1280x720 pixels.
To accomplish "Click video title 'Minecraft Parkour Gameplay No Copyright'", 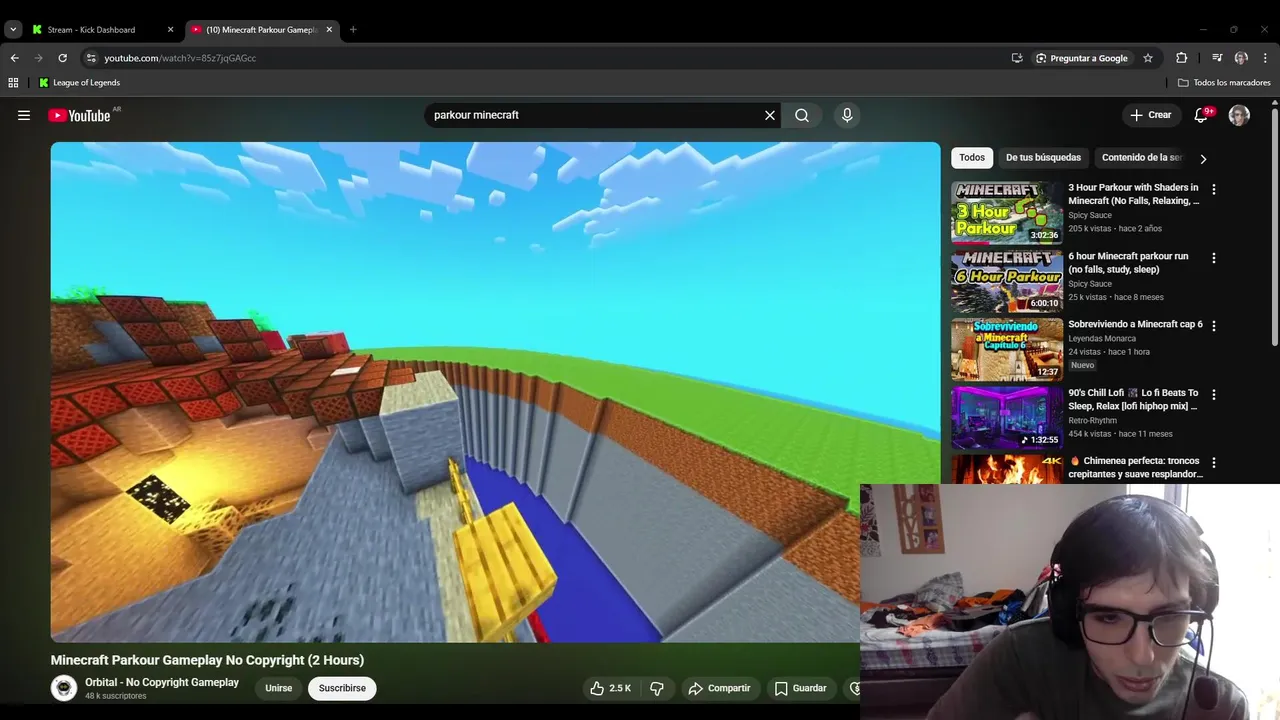I will tap(207, 660).
